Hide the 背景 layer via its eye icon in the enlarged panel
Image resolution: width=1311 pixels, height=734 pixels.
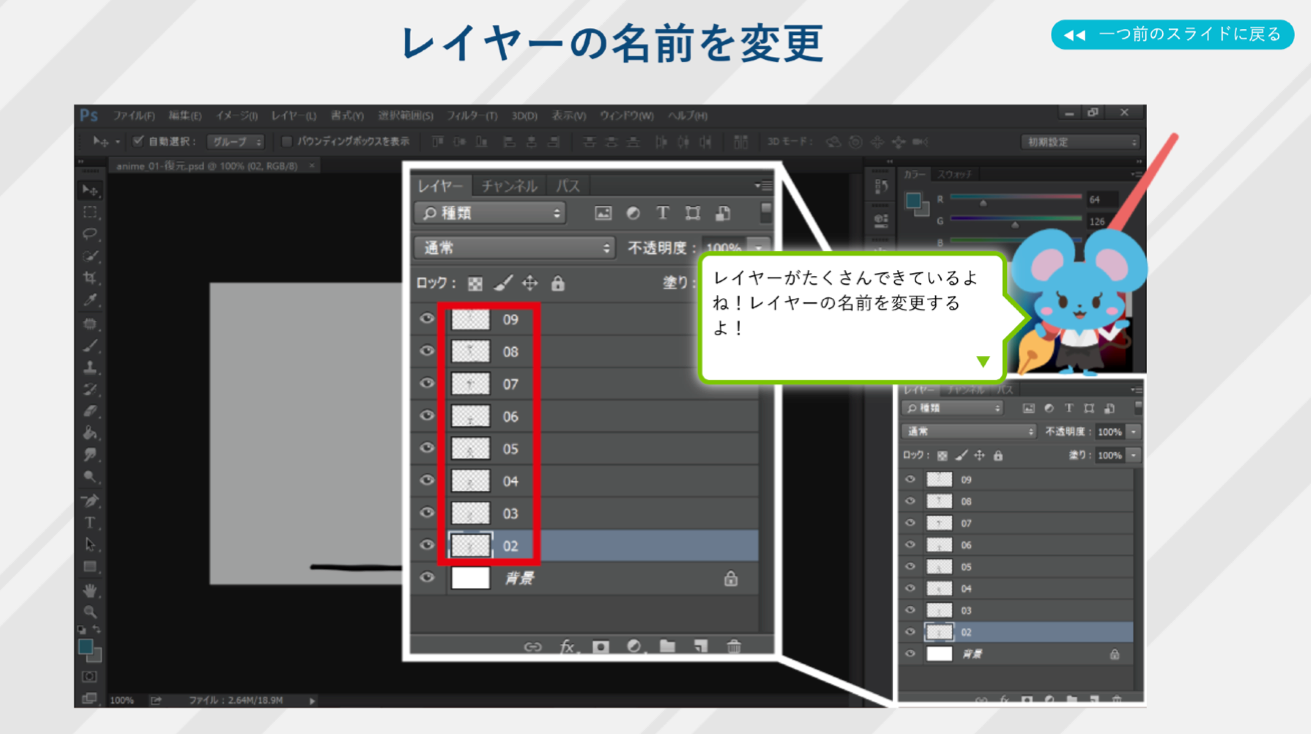427,578
